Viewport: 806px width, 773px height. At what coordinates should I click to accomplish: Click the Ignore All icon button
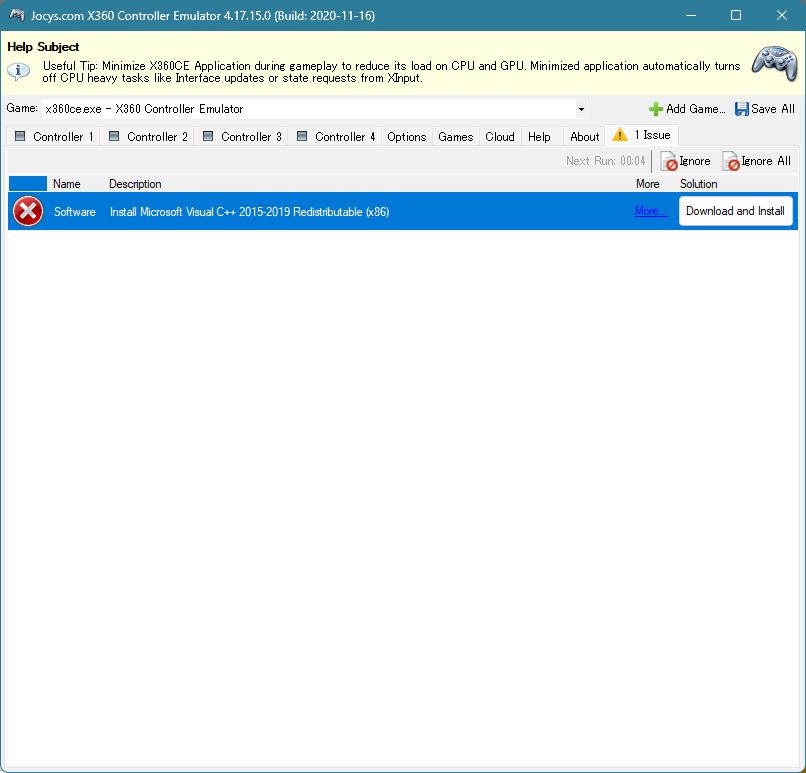[732, 161]
